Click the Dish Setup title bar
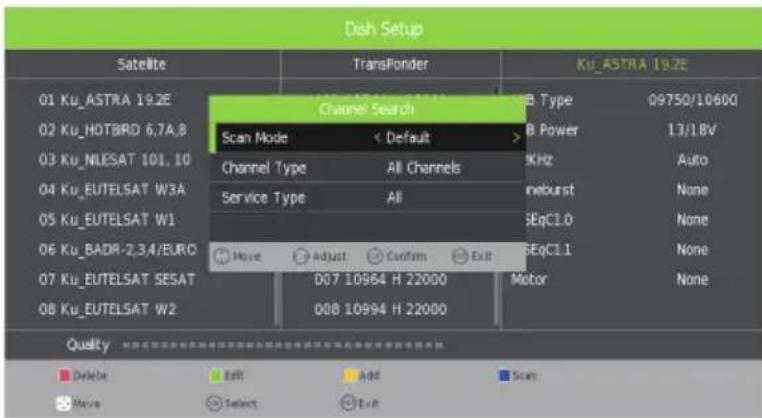The width and height of the screenshot is (762, 418). point(383,29)
